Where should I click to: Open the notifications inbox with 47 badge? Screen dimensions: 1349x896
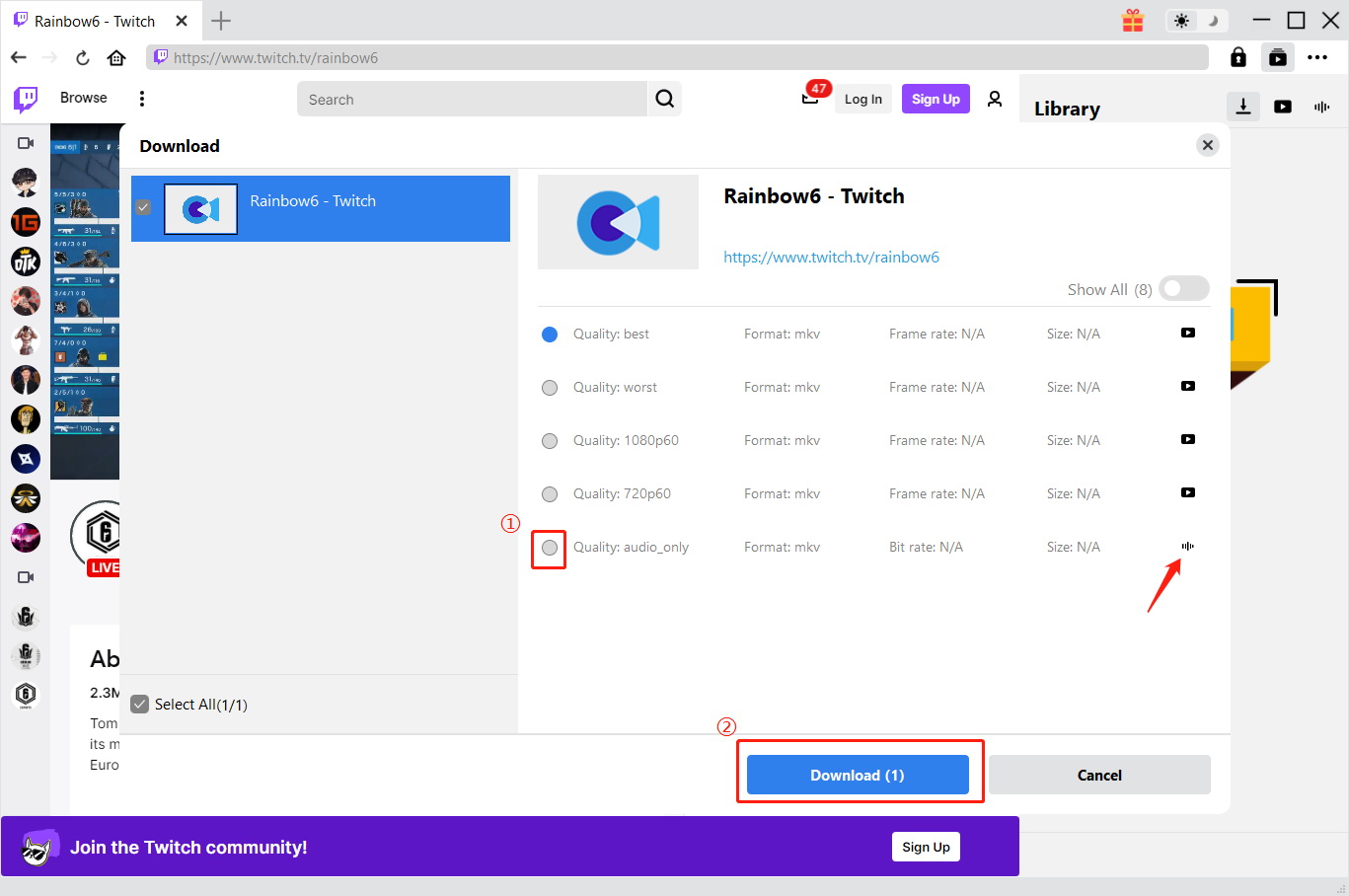coord(811,97)
